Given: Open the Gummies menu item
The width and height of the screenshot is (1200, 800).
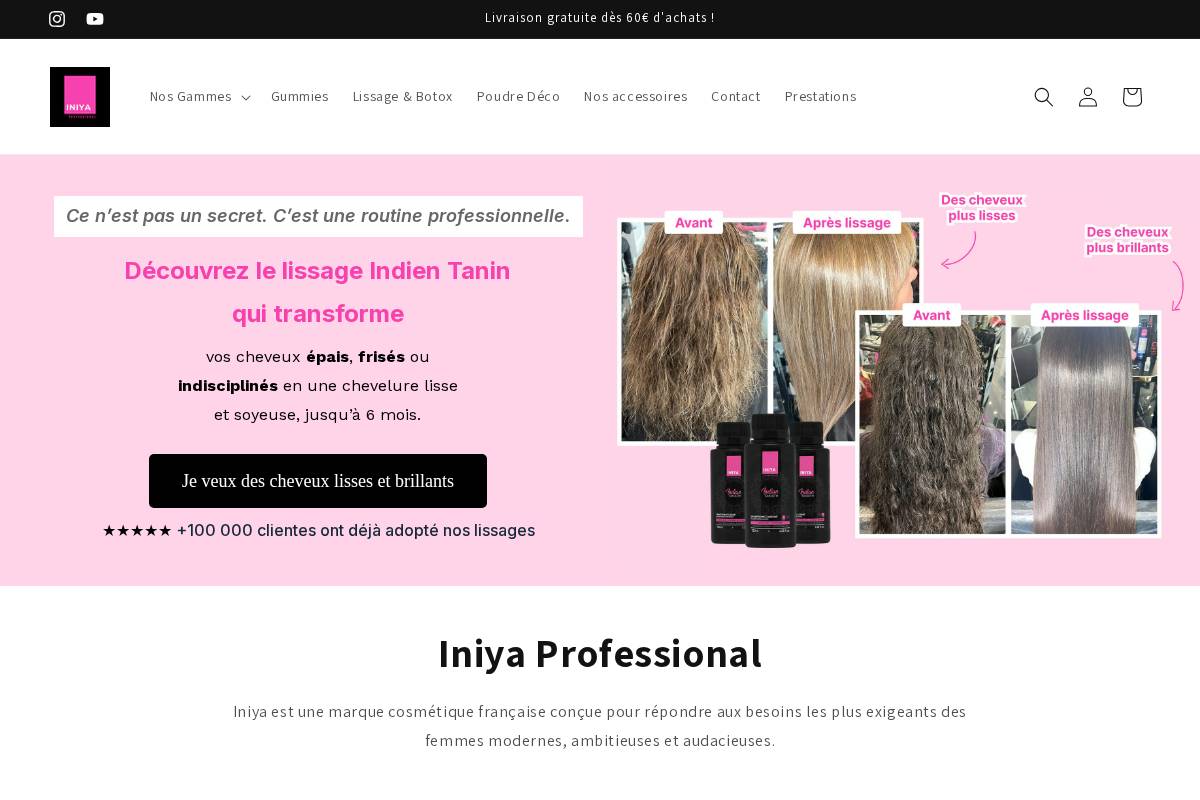Looking at the screenshot, I should [299, 96].
